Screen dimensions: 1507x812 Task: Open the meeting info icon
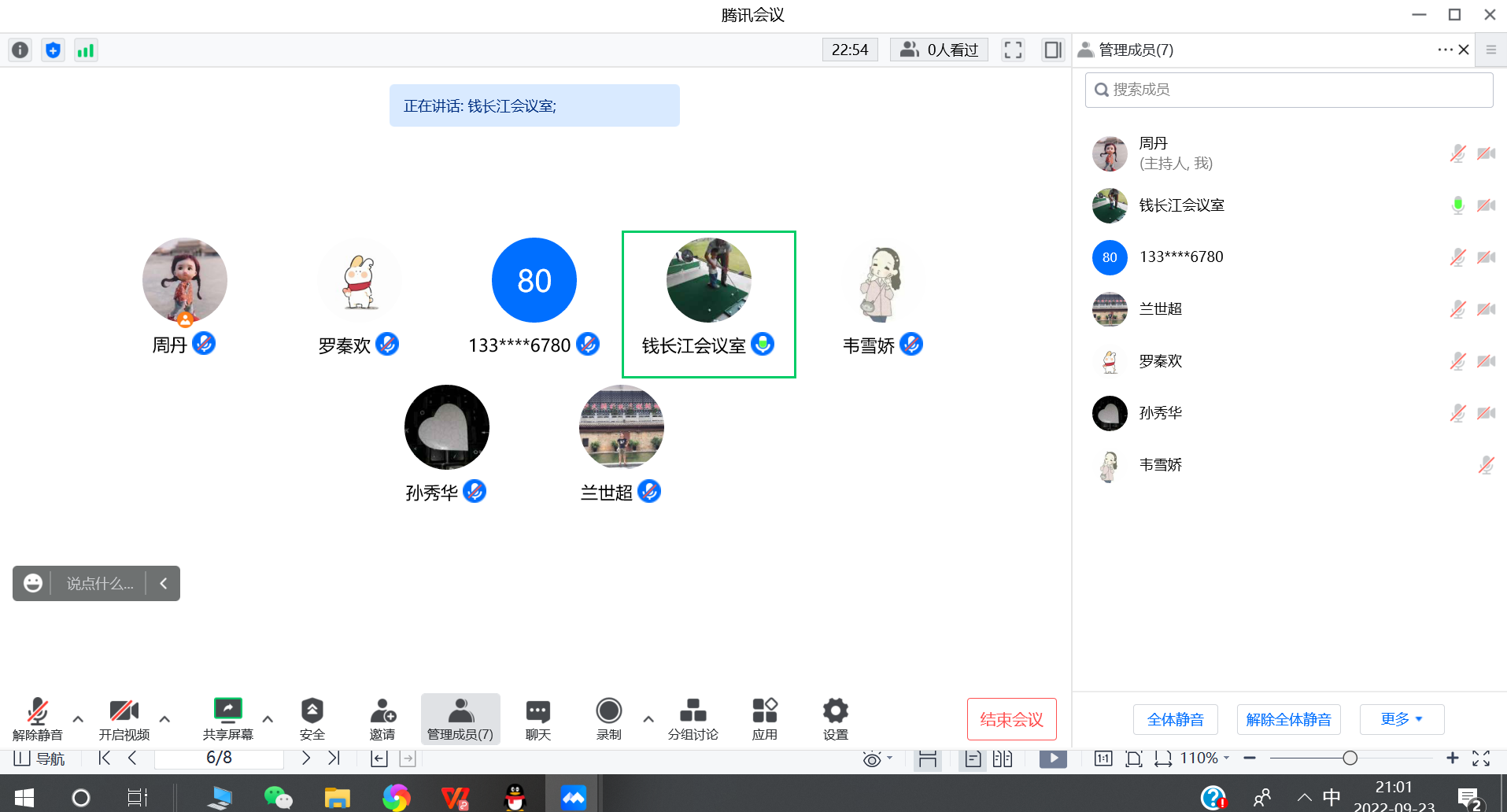click(x=20, y=50)
